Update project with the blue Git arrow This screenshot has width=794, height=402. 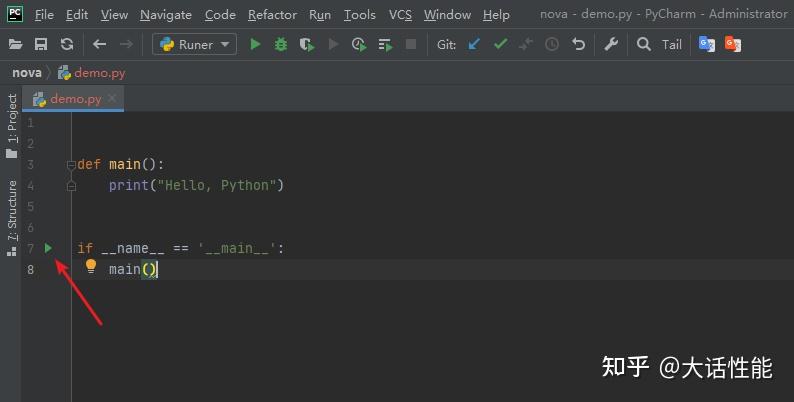click(x=474, y=45)
